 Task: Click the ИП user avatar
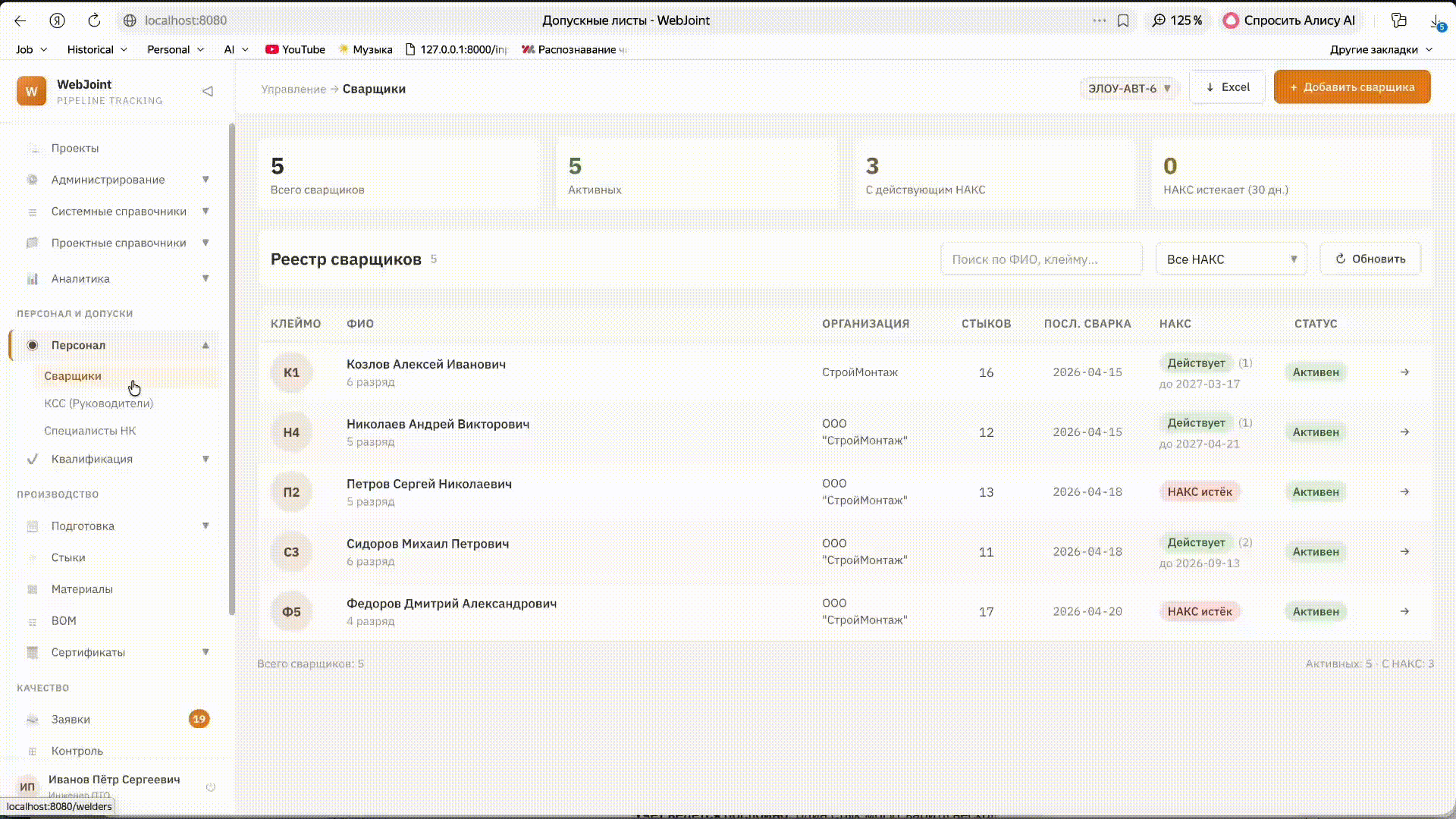click(x=27, y=786)
